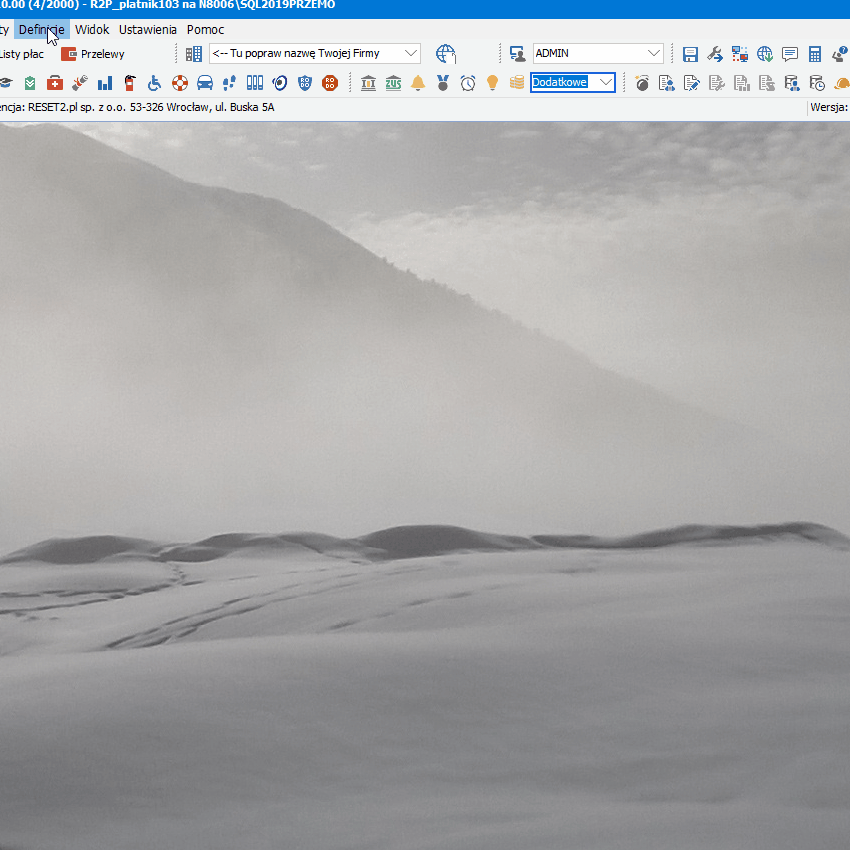Click the orange light bulb icon
This screenshot has width=850, height=850.
[x=492, y=83]
